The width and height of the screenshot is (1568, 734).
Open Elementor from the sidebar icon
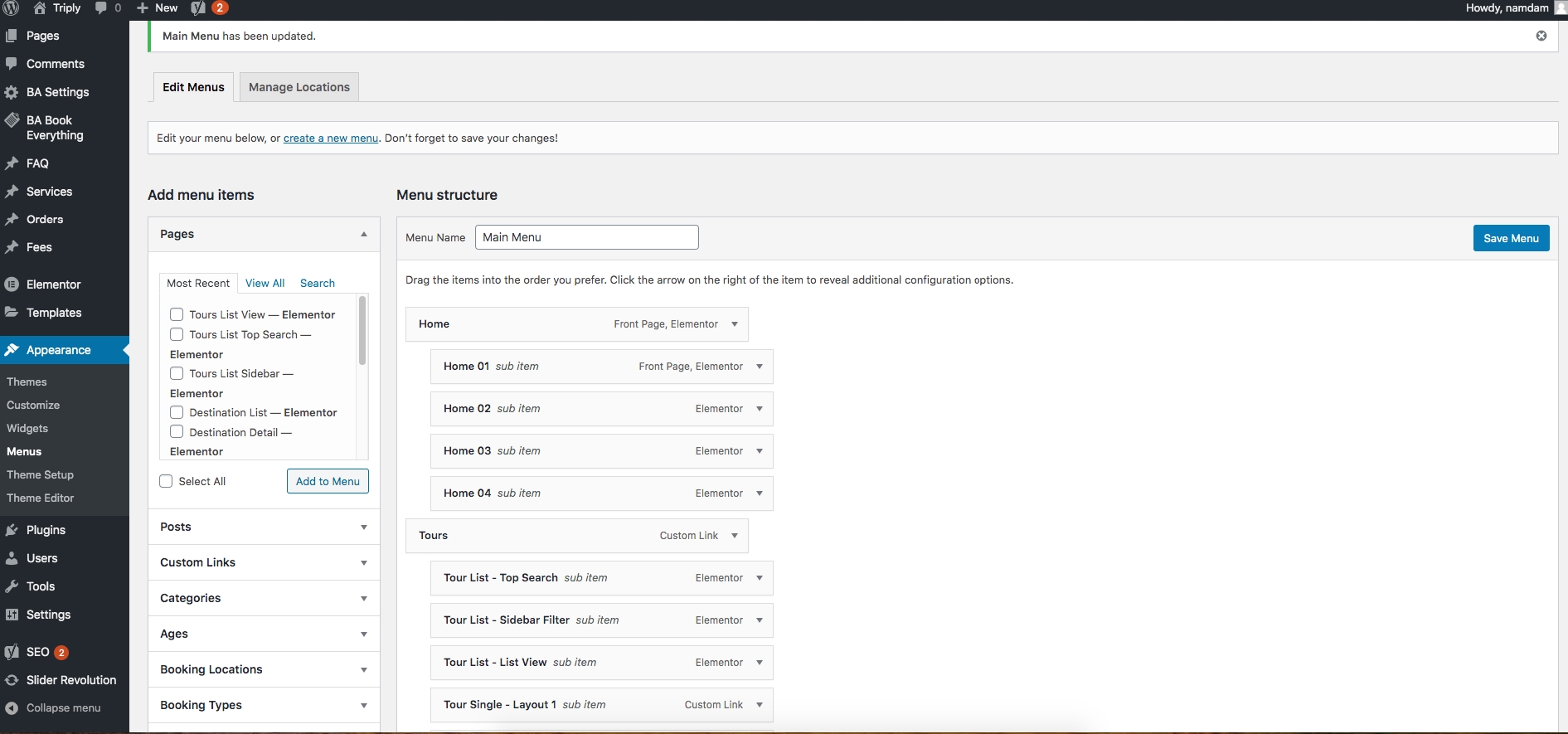[x=12, y=284]
